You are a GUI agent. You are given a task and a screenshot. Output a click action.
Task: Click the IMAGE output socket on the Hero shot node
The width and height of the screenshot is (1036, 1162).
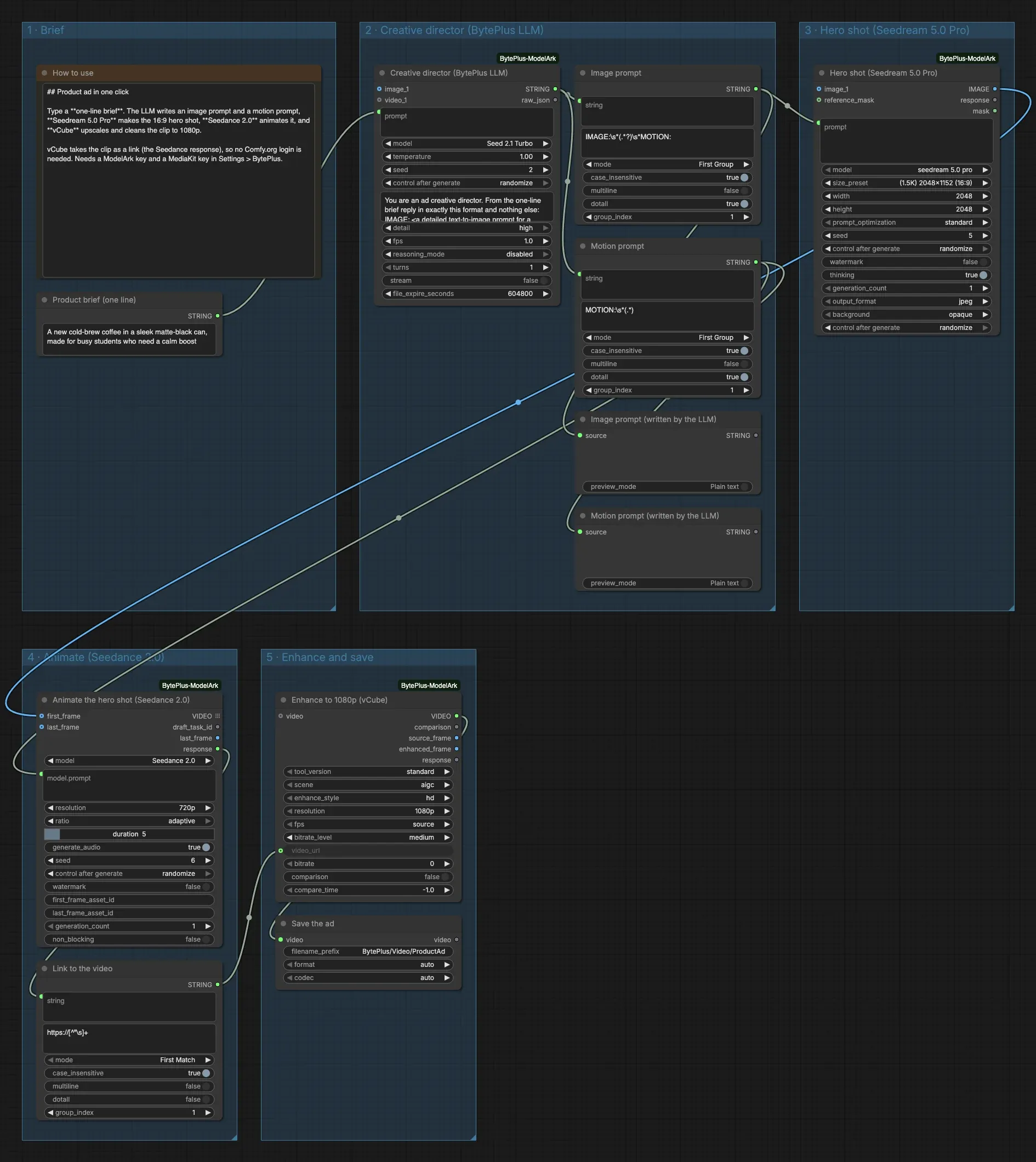(x=994, y=89)
